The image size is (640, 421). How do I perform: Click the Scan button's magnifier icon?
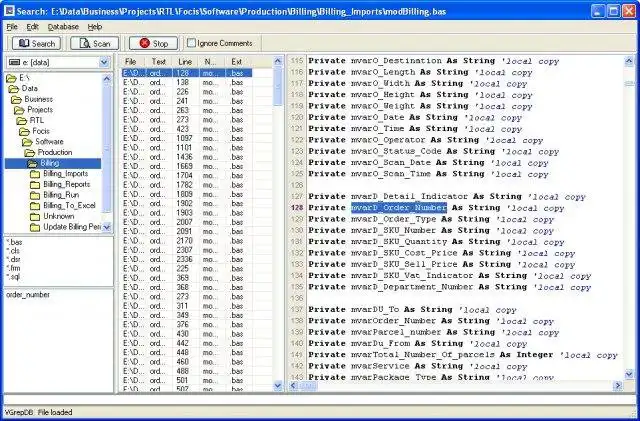(x=85, y=43)
